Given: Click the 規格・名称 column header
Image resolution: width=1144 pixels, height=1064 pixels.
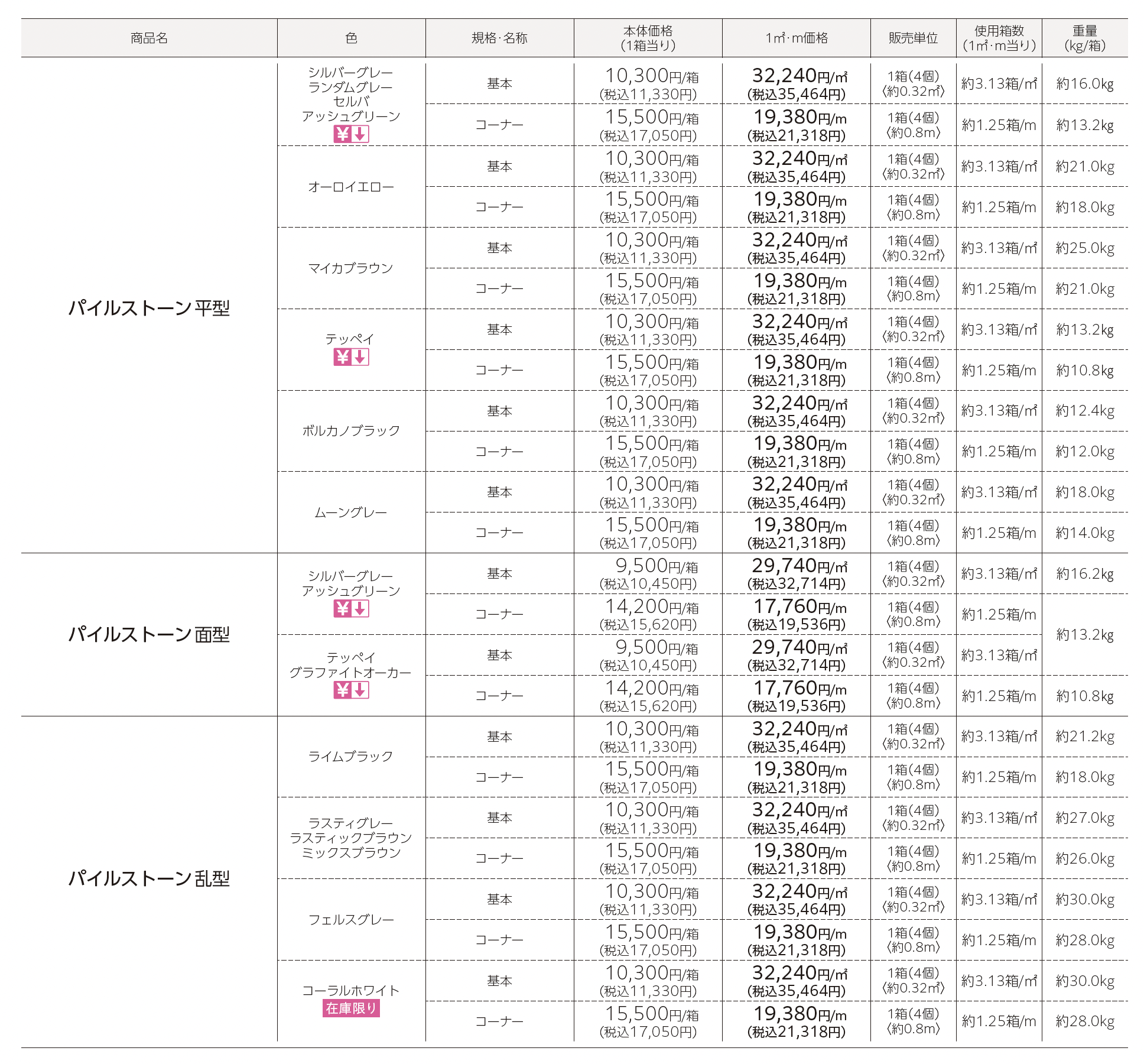Looking at the screenshot, I should (x=499, y=38).
